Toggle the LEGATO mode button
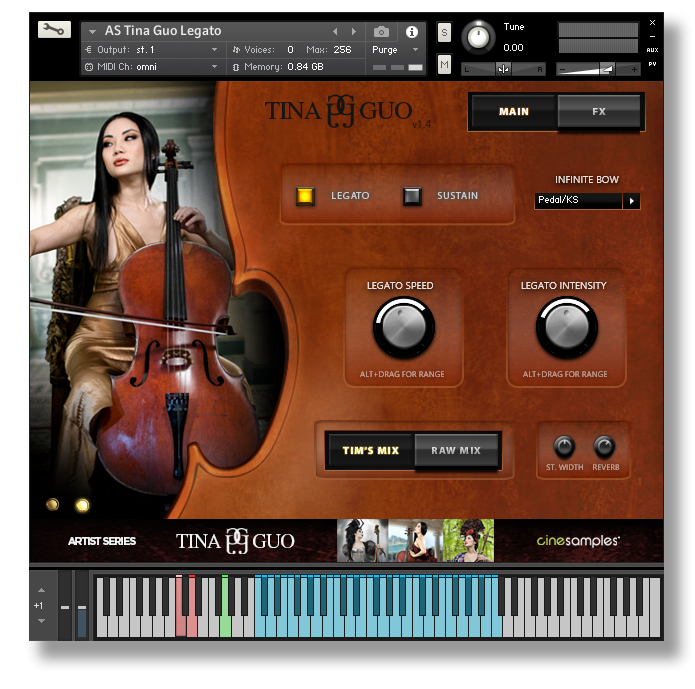 (x=305, y=196)
